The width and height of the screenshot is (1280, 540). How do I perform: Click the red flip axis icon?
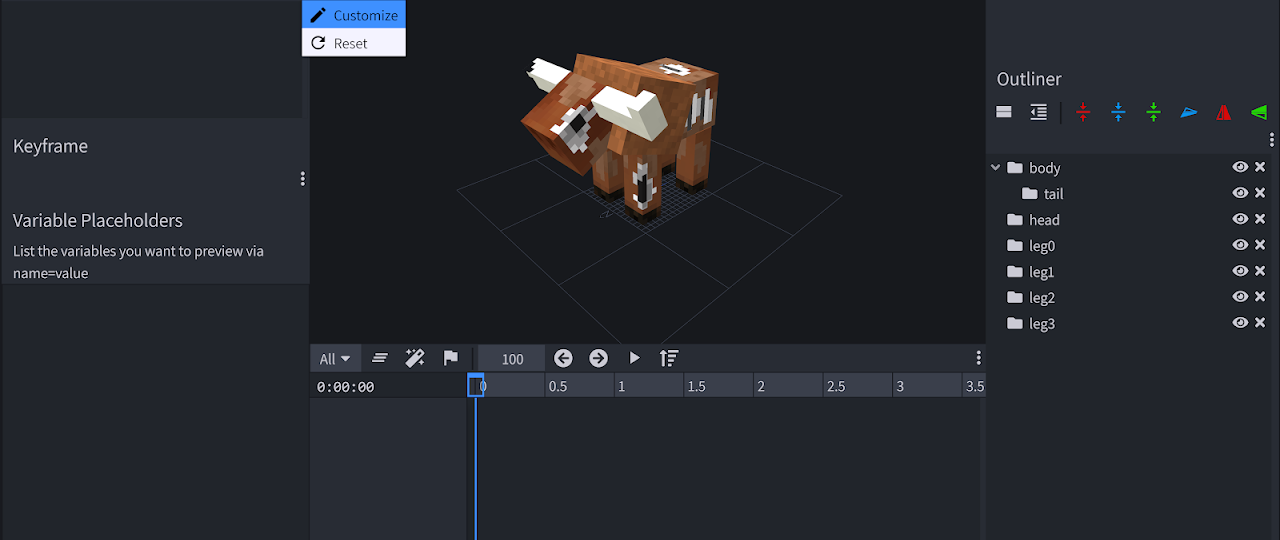1223,113
